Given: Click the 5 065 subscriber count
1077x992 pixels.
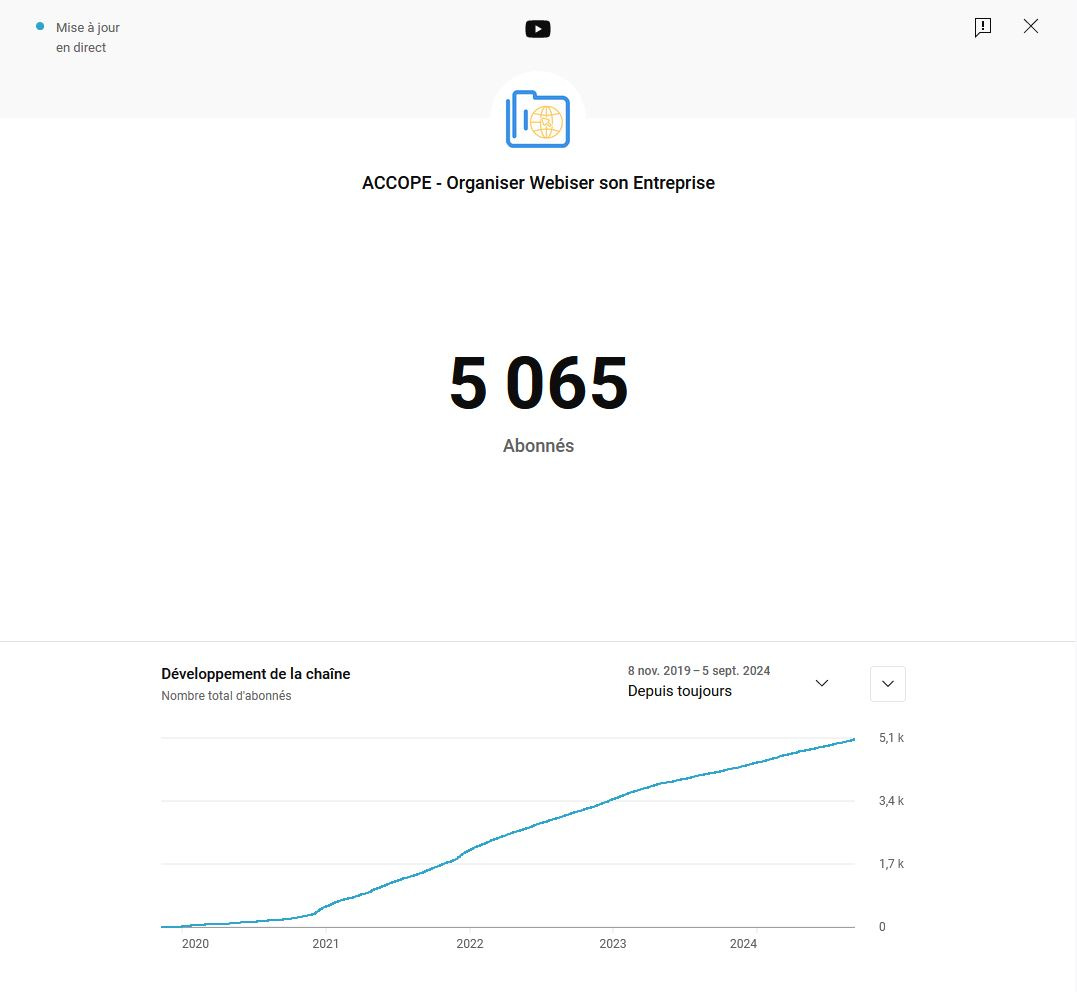Looking at the screenshot, I should [538, 383].
